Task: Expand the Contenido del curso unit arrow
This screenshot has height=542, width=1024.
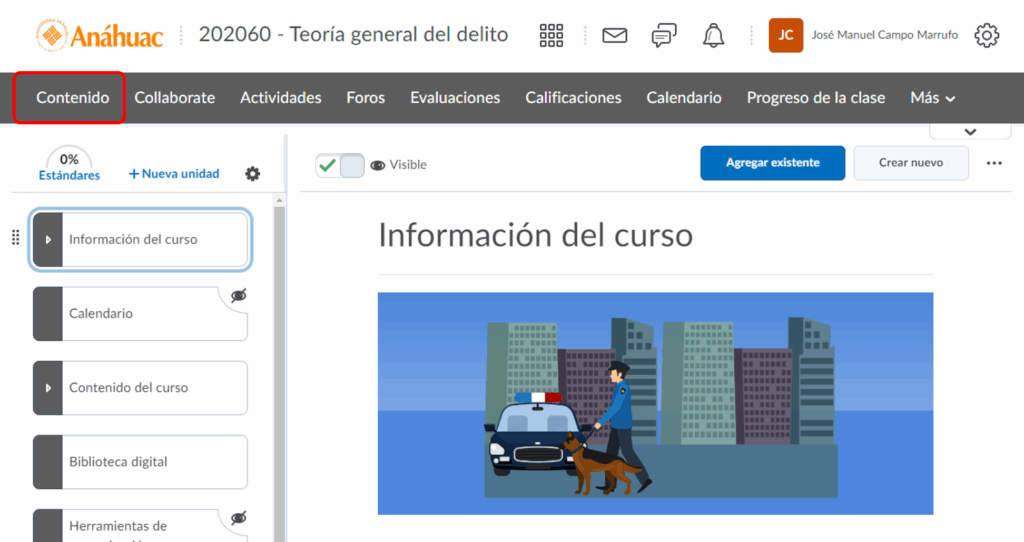Action: (x=48, y=388)
